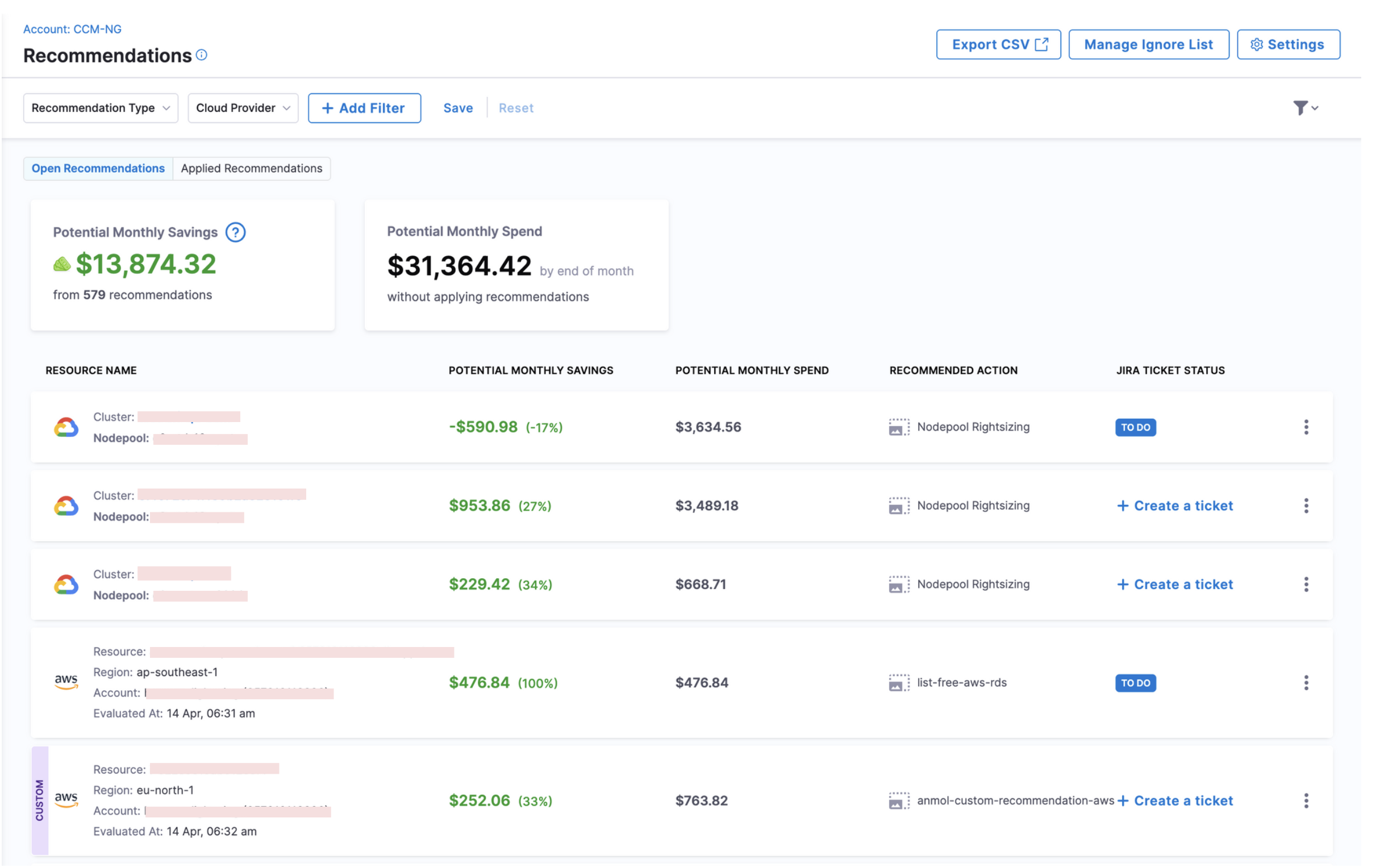Click the help icon next to Potential Monthly Savings
Screen dimensions: 1376x868
click(235, 232)
